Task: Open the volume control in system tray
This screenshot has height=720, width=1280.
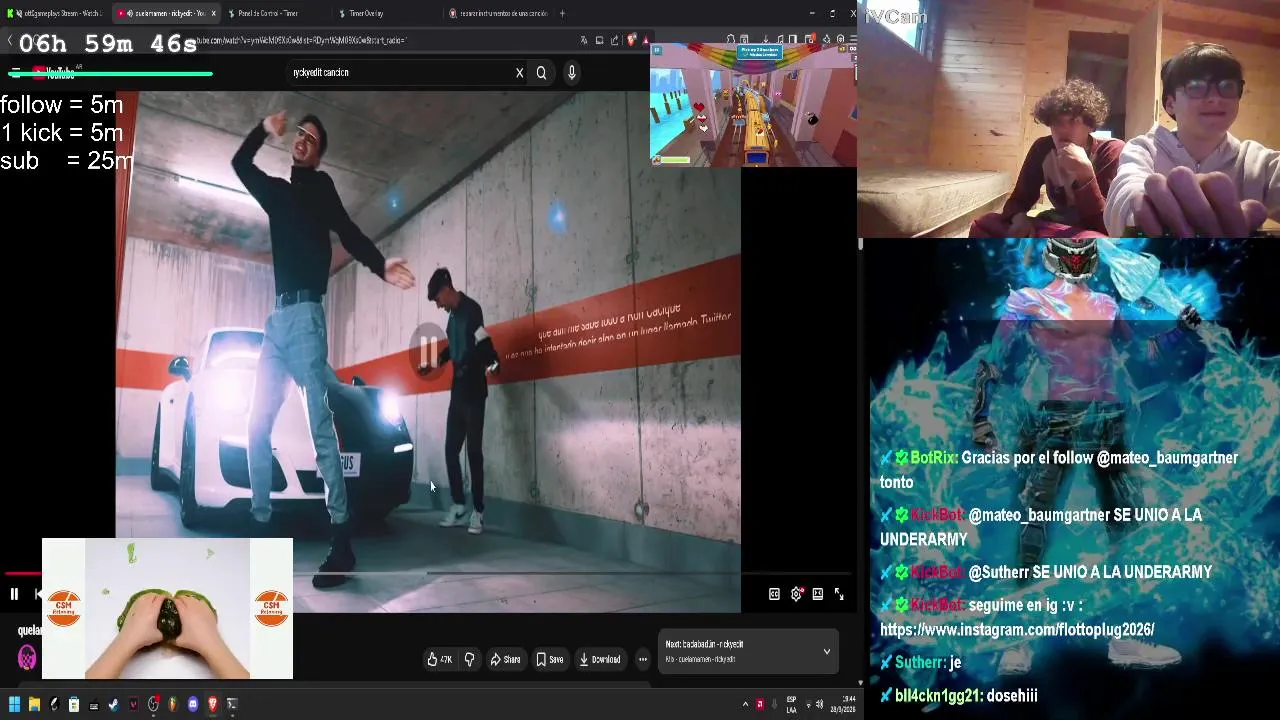Action: click(x=820, y=704)
